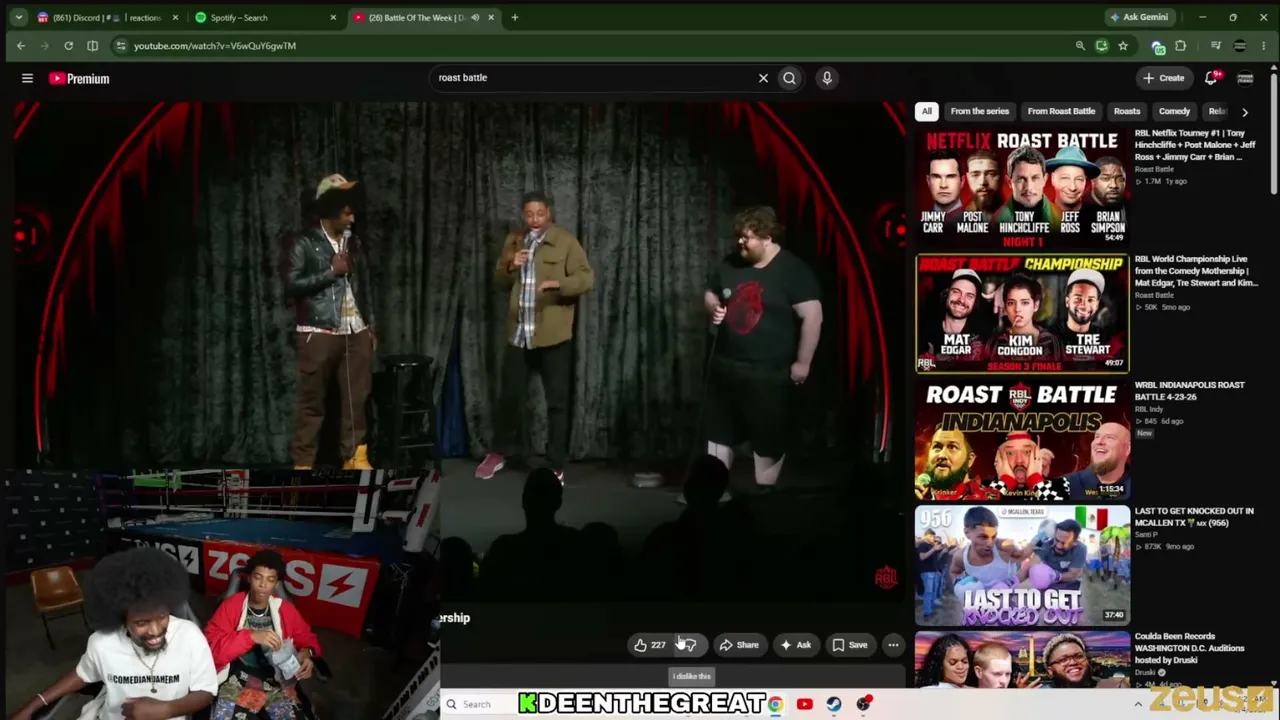Click the Ask button below video
Screen dimensions: 1280x720
(x=795, y=645)
